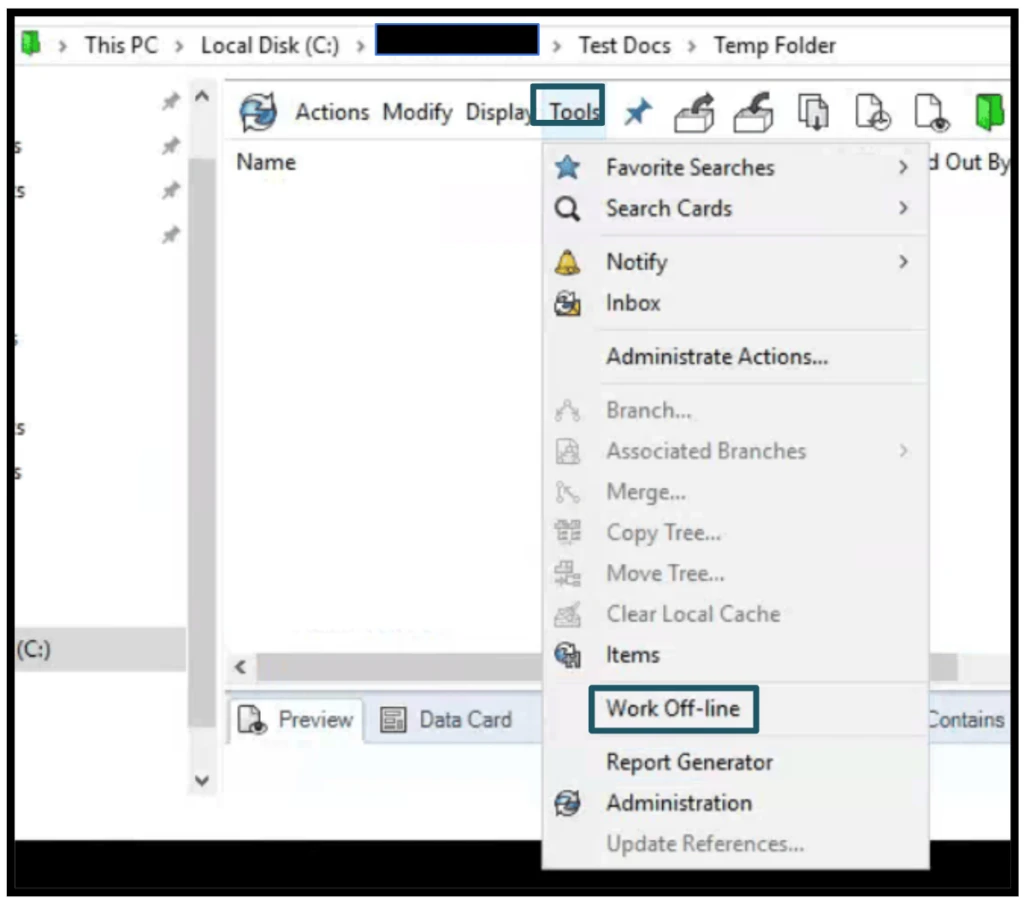The width and height of the screenshot is (1024, 903).
Task: Navigate to Test Docs in breadcrumb
Action: (624, 46)
